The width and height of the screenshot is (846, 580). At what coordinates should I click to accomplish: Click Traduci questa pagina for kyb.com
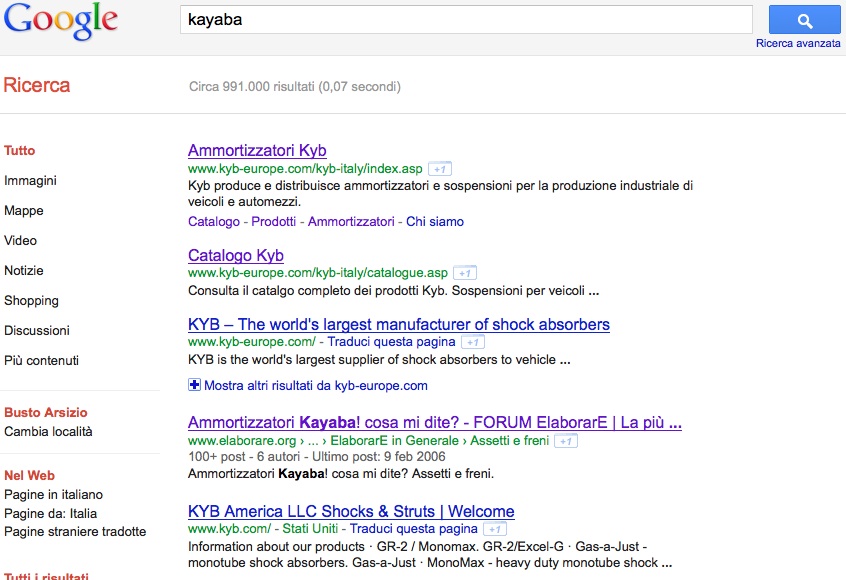point(414,529)
